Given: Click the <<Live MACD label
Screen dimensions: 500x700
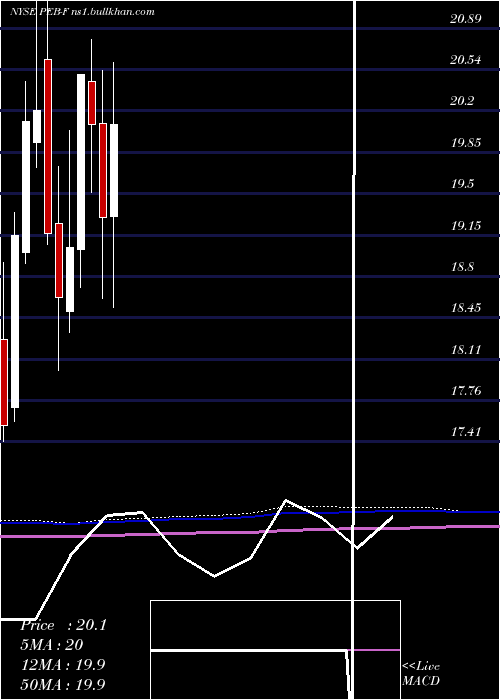Looking at the screenshot, I should pos(421,673).
